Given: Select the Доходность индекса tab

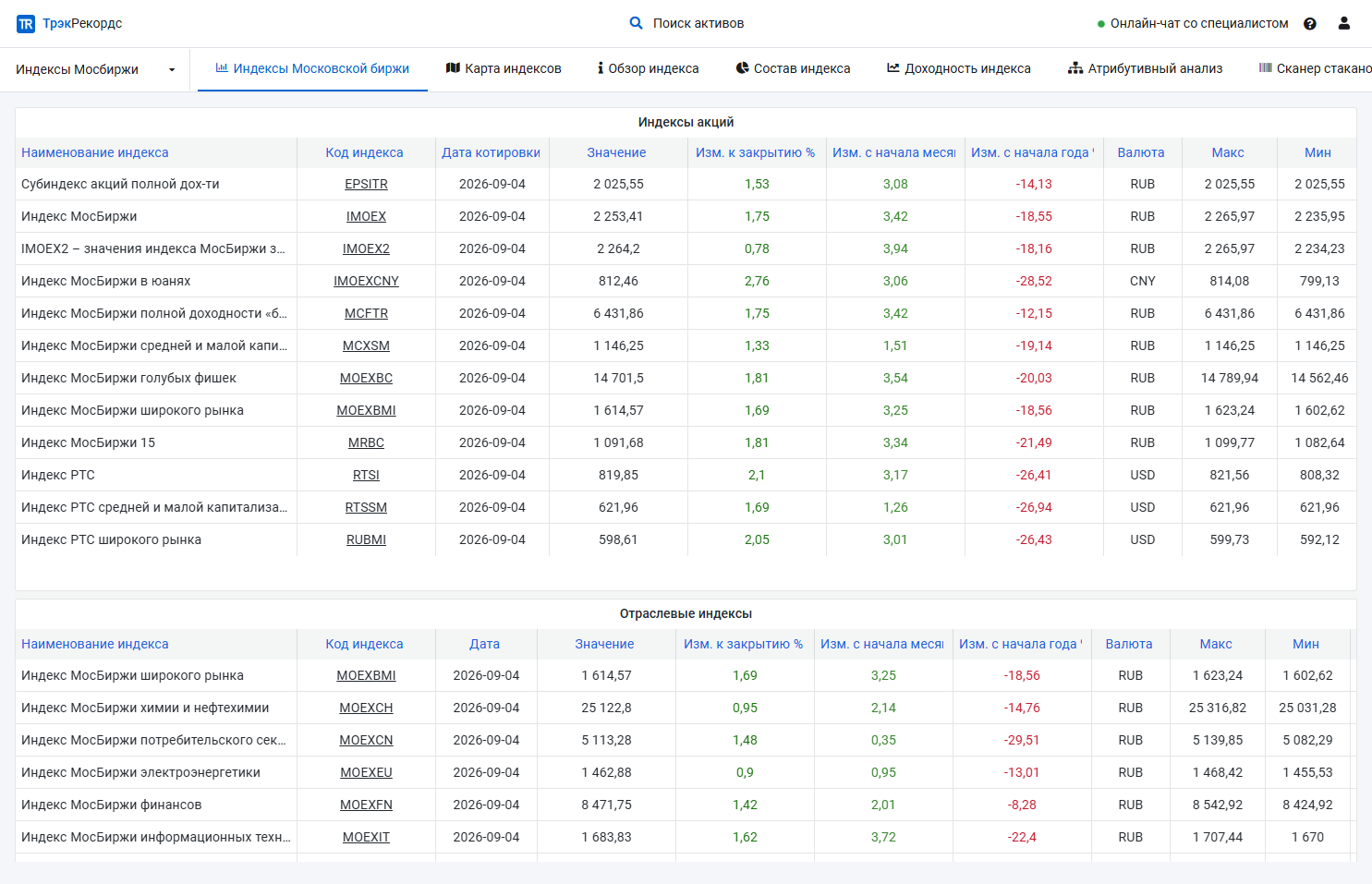Looking at the screenshot, I should tap(959, 68).
